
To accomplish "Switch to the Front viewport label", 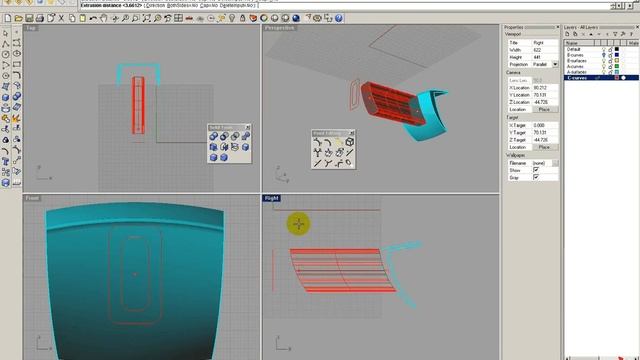I will 32,198.
